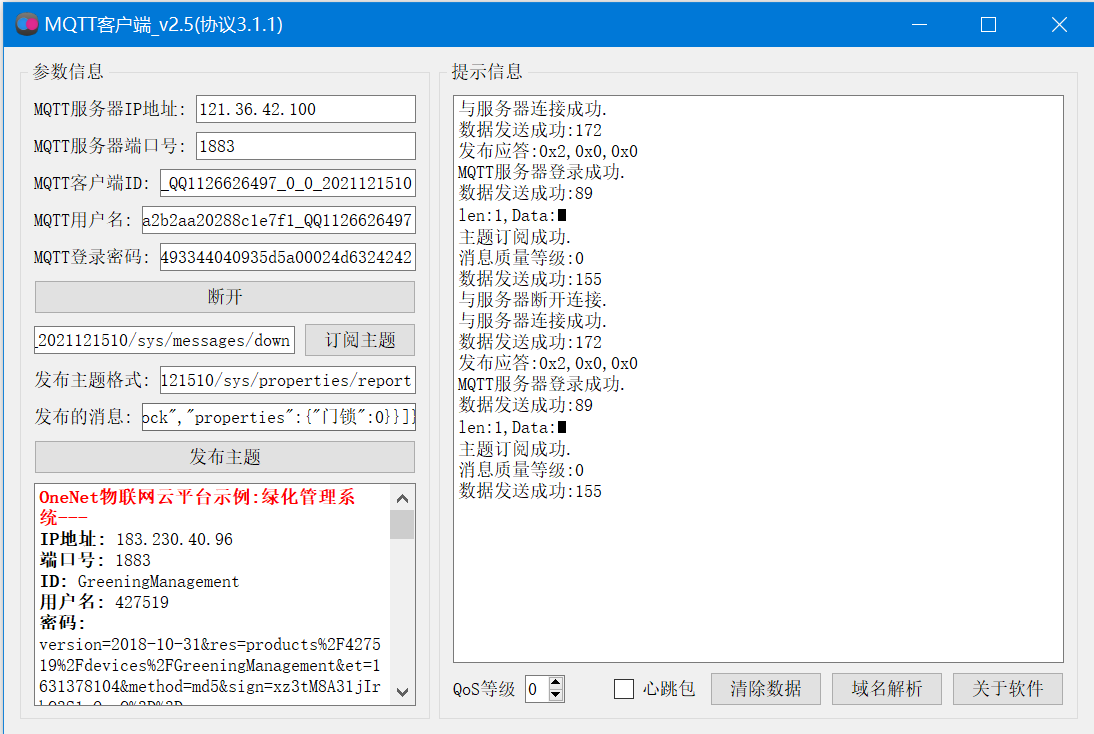Screen dimensions: 1094x734
Task: Increase the QoS level with up spinner arrow
Action: [x=555, y=682]
